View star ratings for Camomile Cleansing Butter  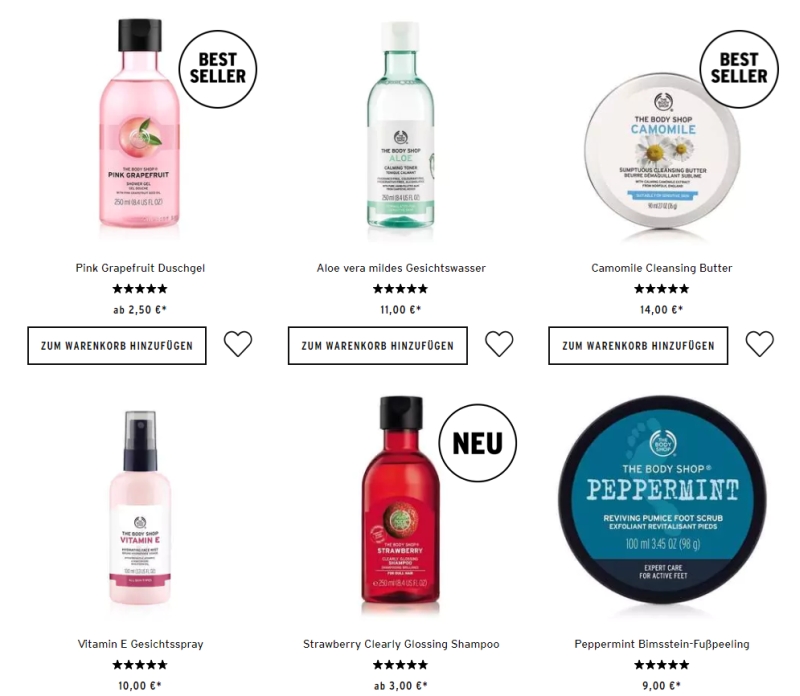[662, 289]
